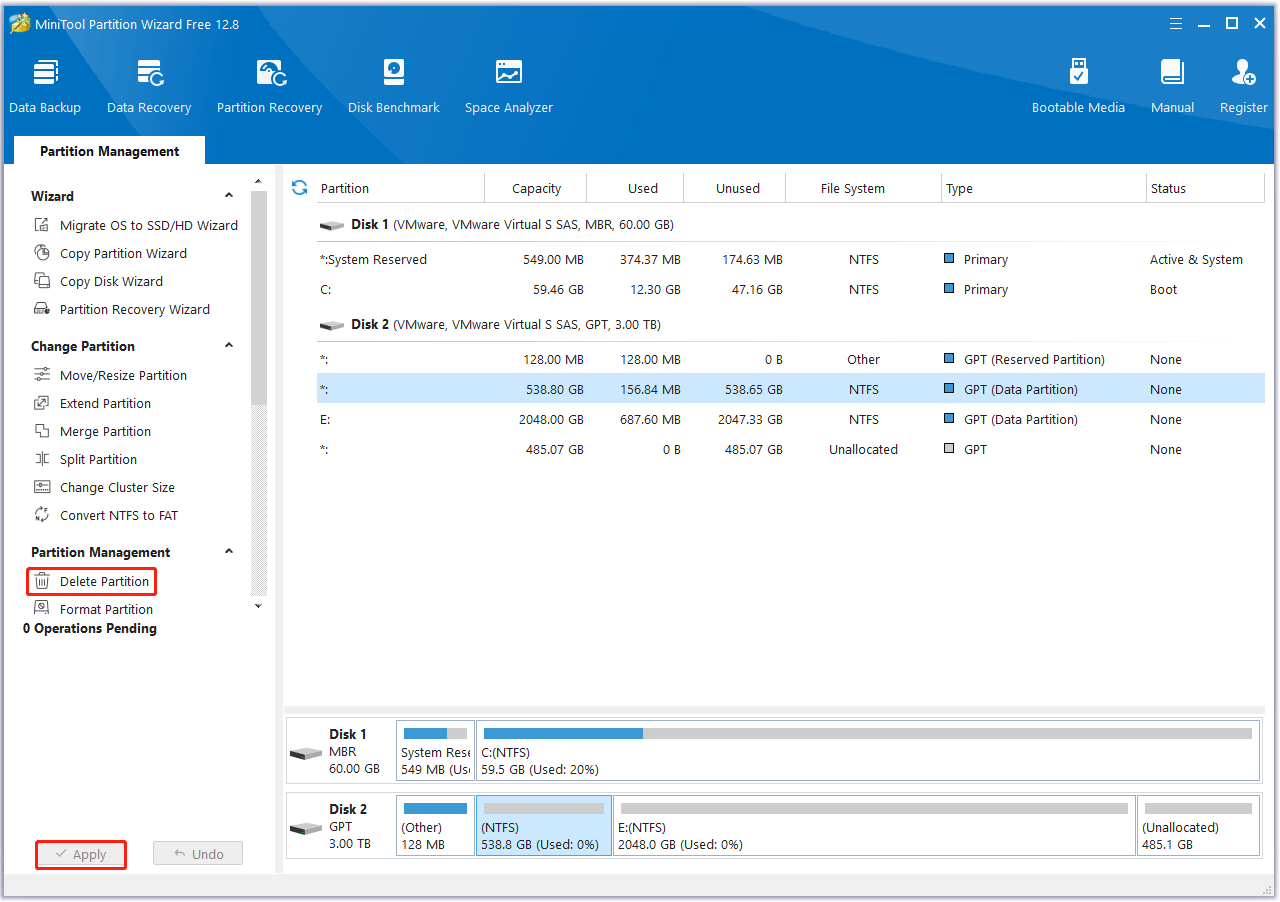Click the 'Active & System' status cell
Image resolution: width=1280 pixels, height=902 pixels.
(1196, 259)
